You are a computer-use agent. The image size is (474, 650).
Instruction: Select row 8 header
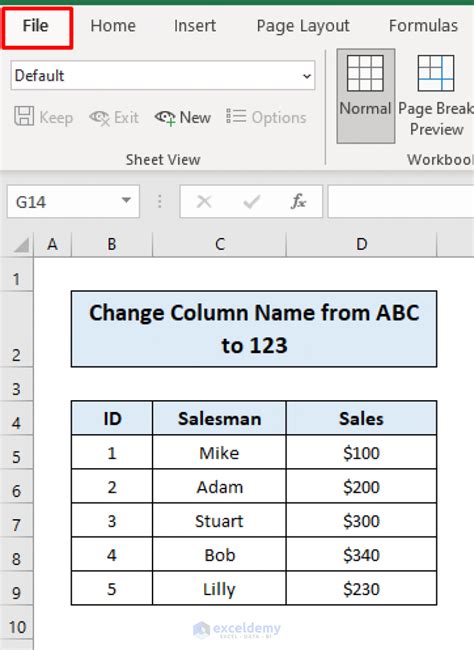[x=16, y=554]
